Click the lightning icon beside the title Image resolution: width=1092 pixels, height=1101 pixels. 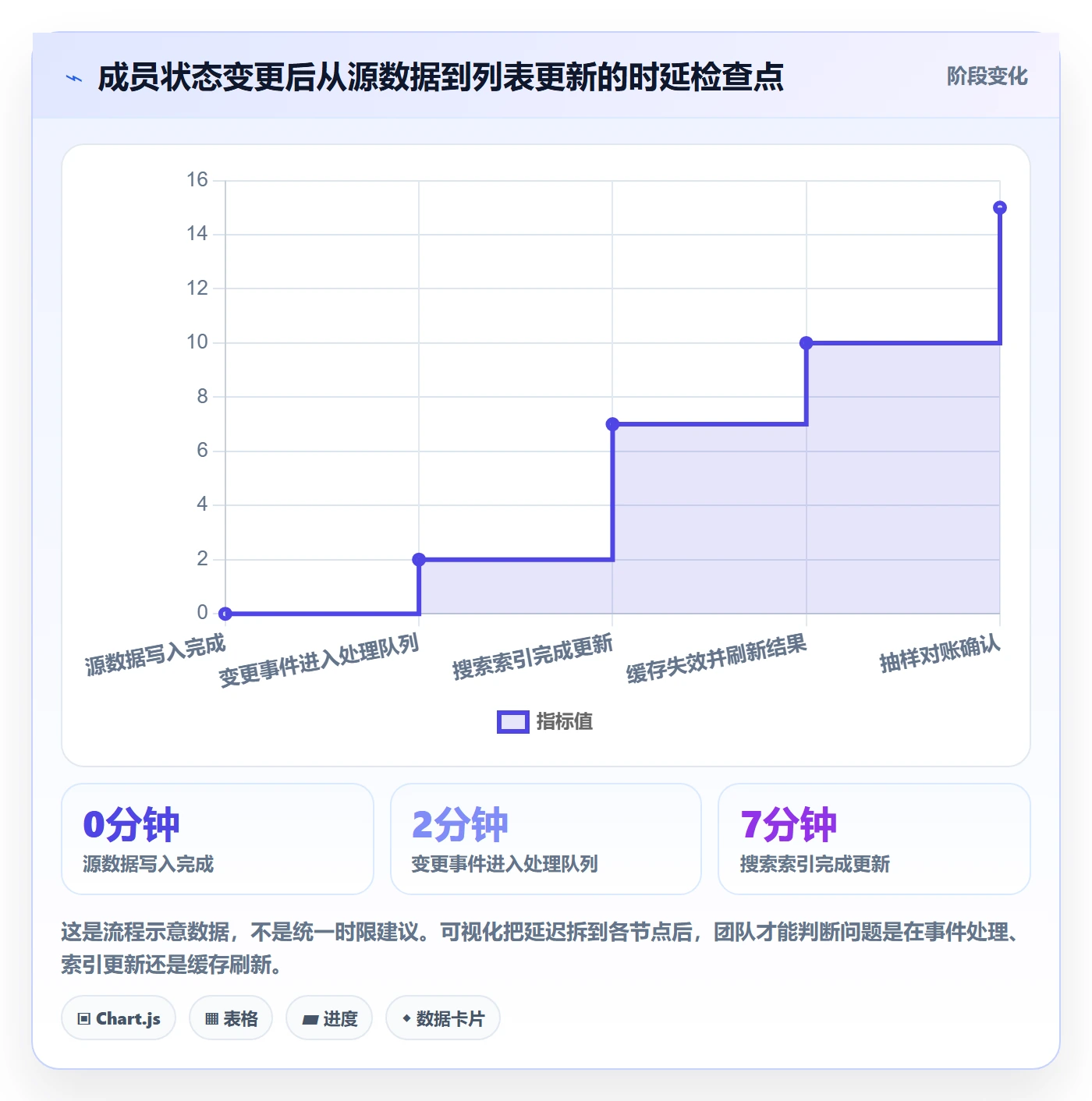[74, 78]
